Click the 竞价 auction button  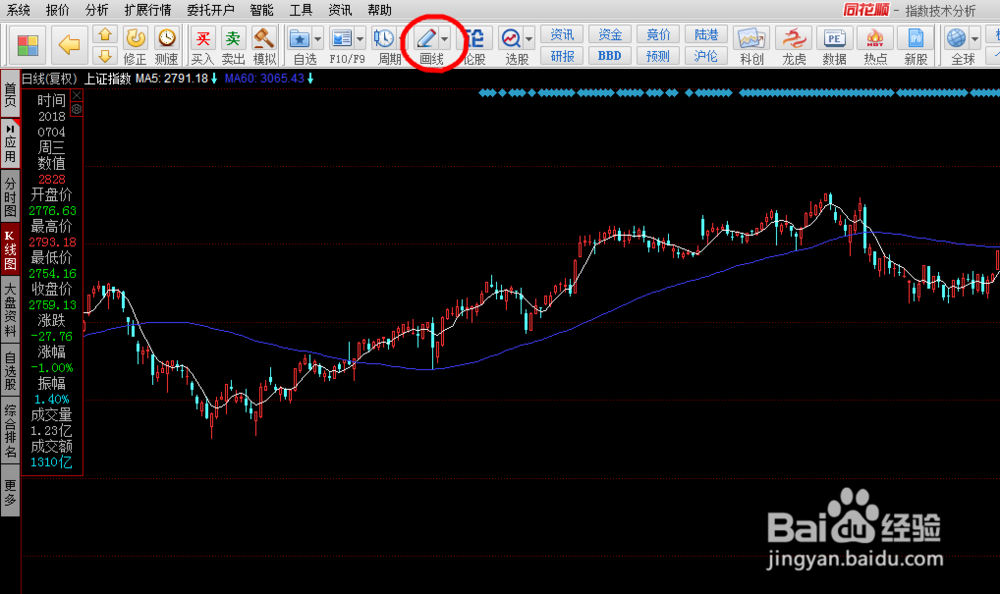pos(658,34)
